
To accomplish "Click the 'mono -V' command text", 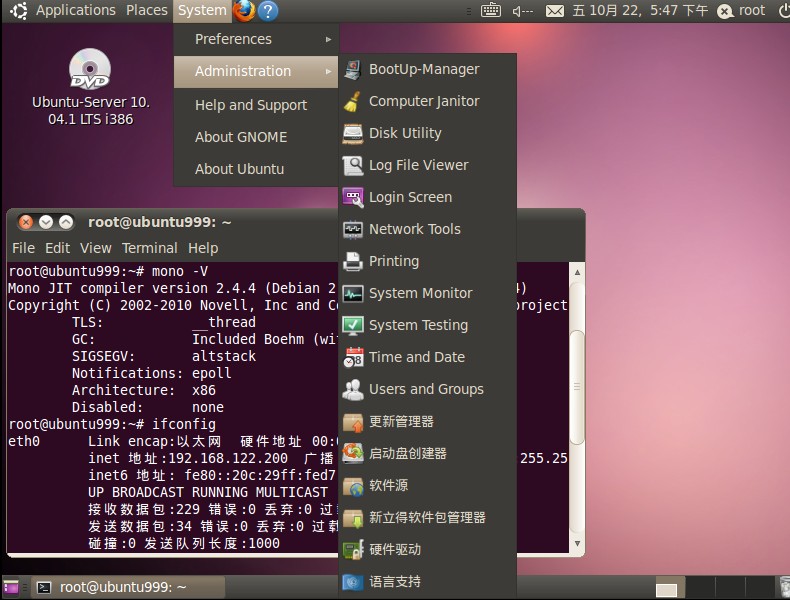I will 180,271.
